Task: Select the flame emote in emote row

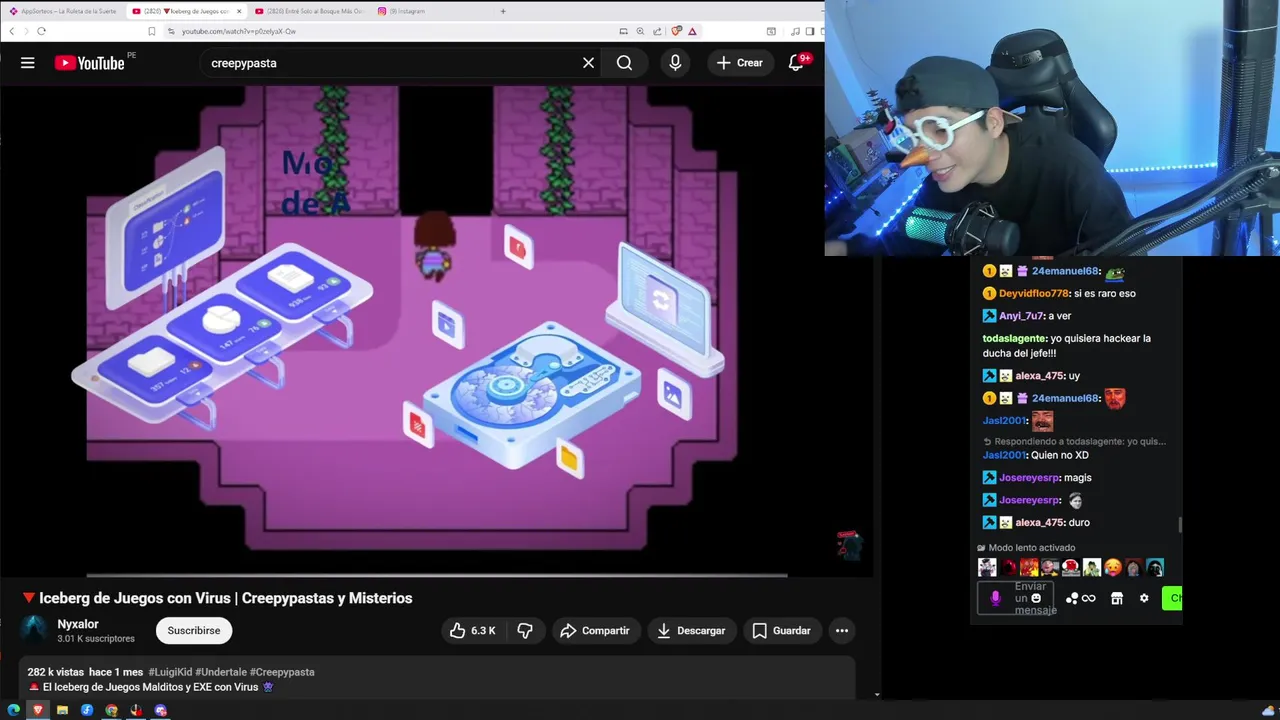Action: [x=1029, y=568]
